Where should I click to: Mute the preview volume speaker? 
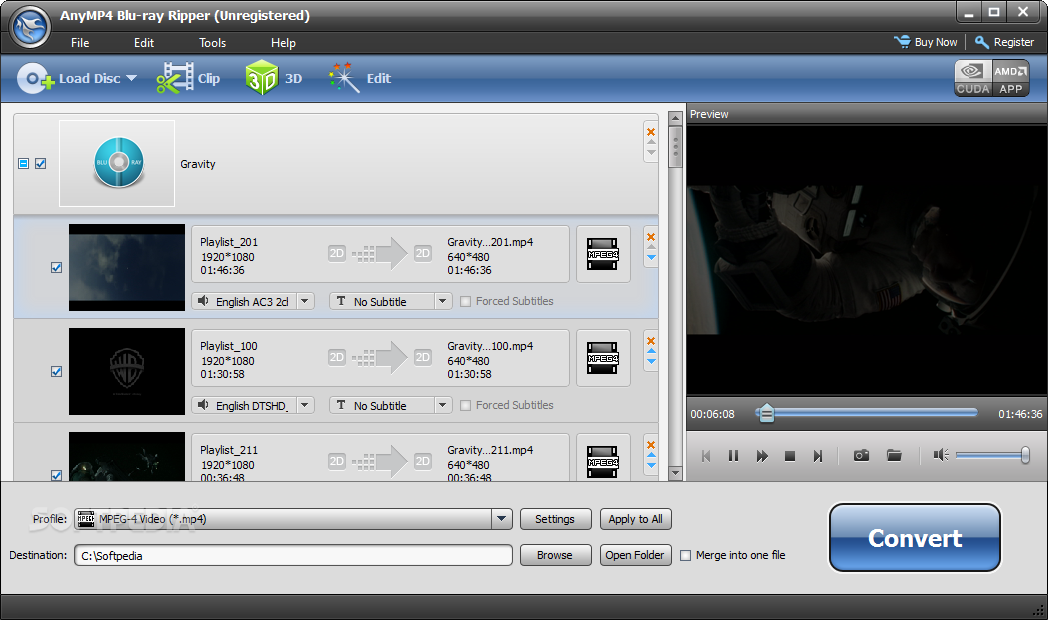(x=941, y=455)
